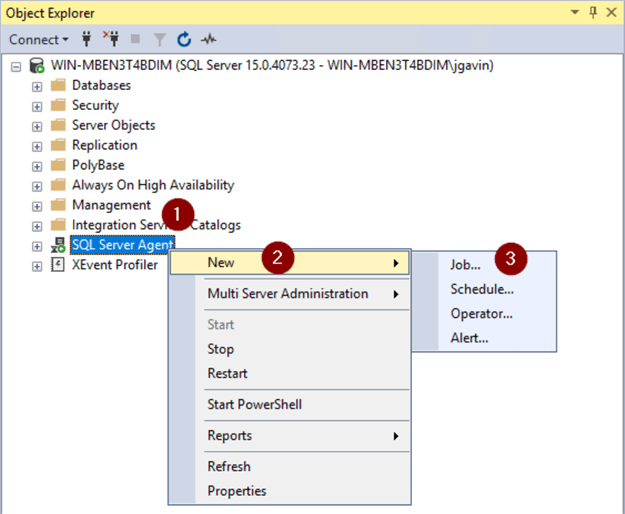Screen dimensions: 625x514
Task: Choose Start PowerShell from the context menu
Action: pos(290,404)
